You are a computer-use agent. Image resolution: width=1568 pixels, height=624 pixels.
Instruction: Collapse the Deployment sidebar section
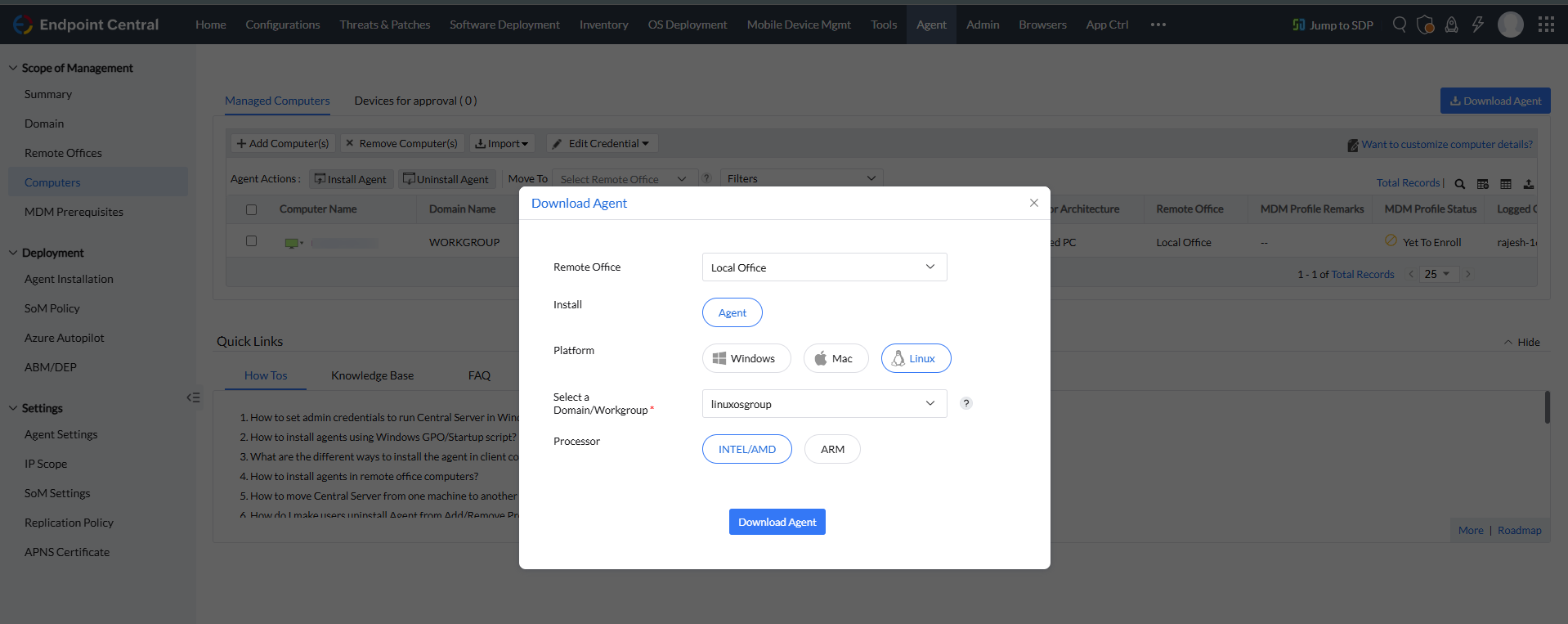point(13,253)
